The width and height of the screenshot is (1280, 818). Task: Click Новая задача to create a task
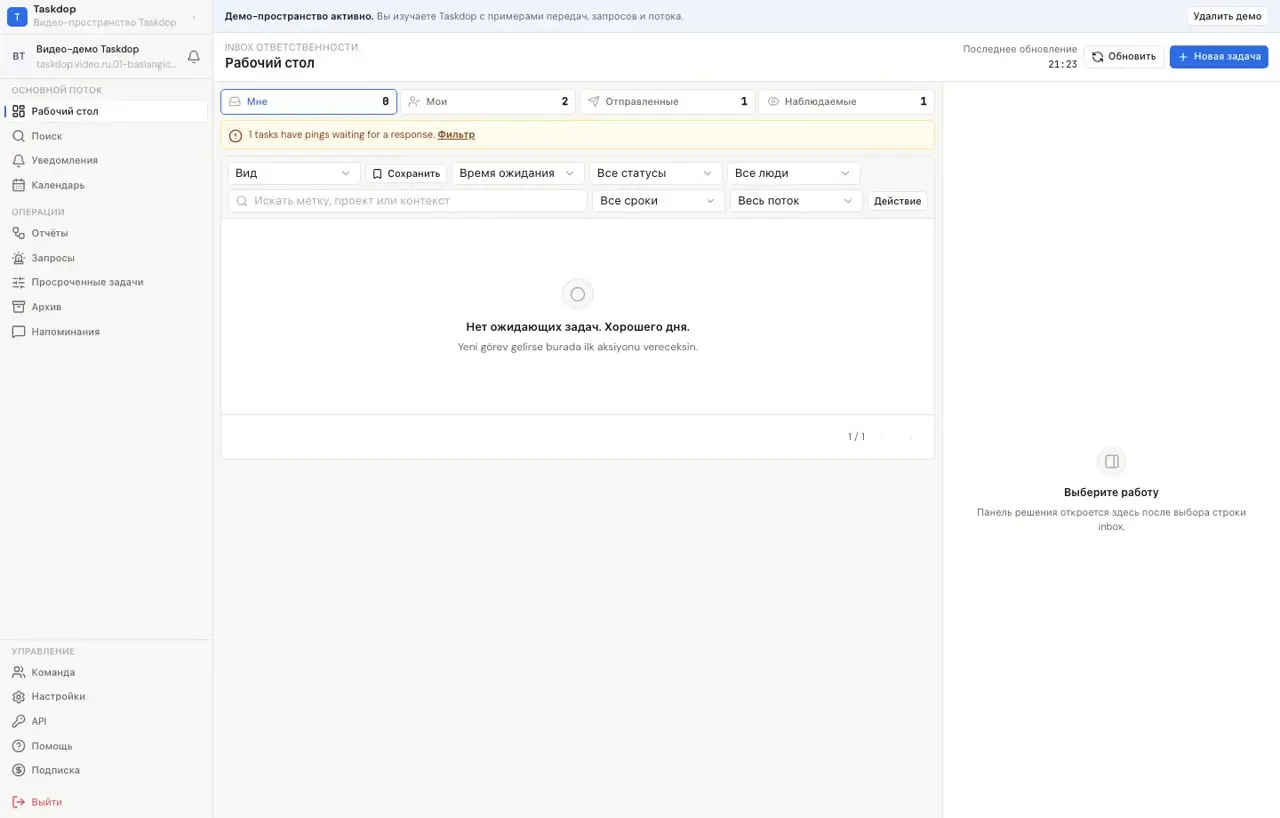1219,57
